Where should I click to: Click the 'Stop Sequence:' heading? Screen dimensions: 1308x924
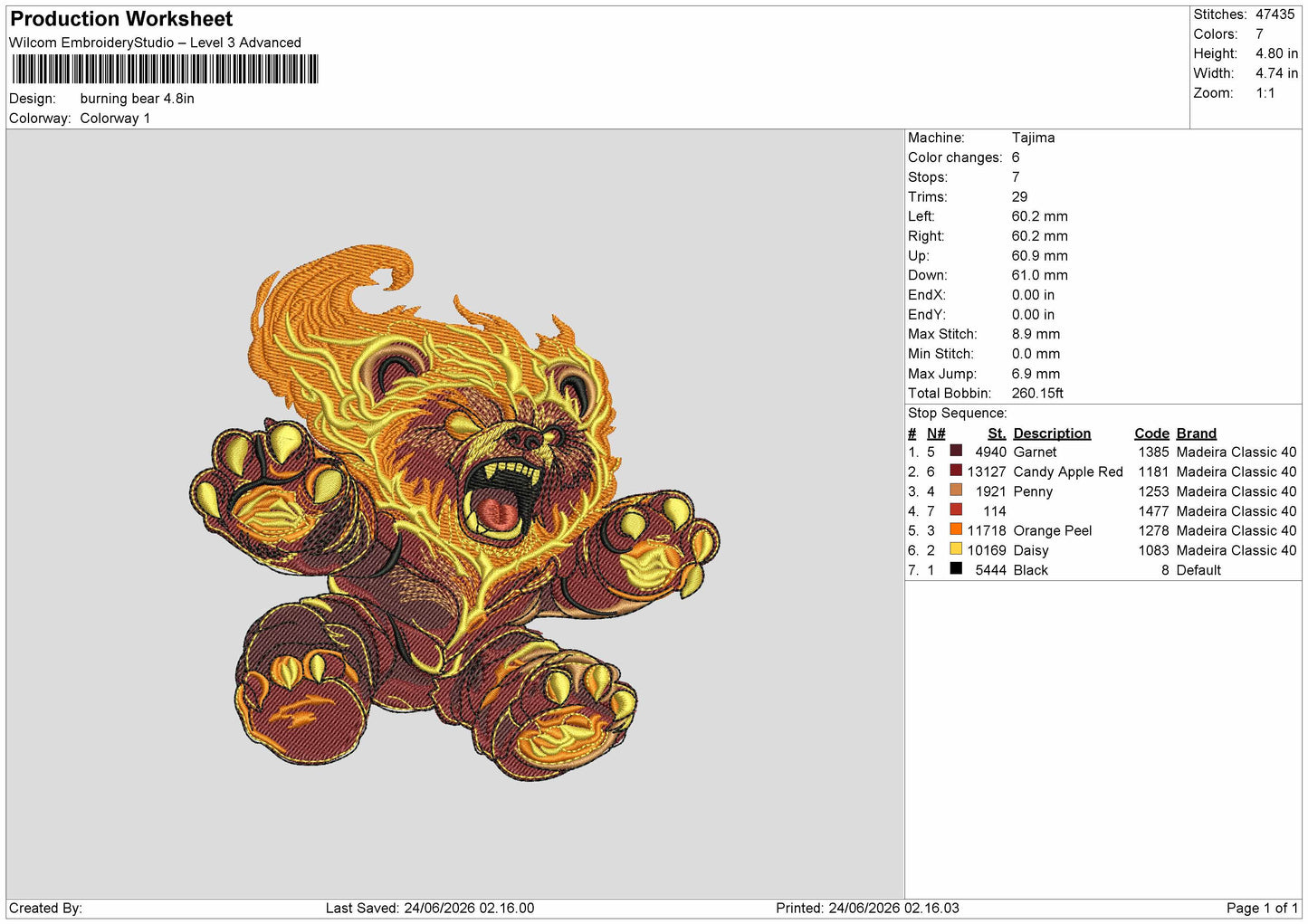pos(957,414)
